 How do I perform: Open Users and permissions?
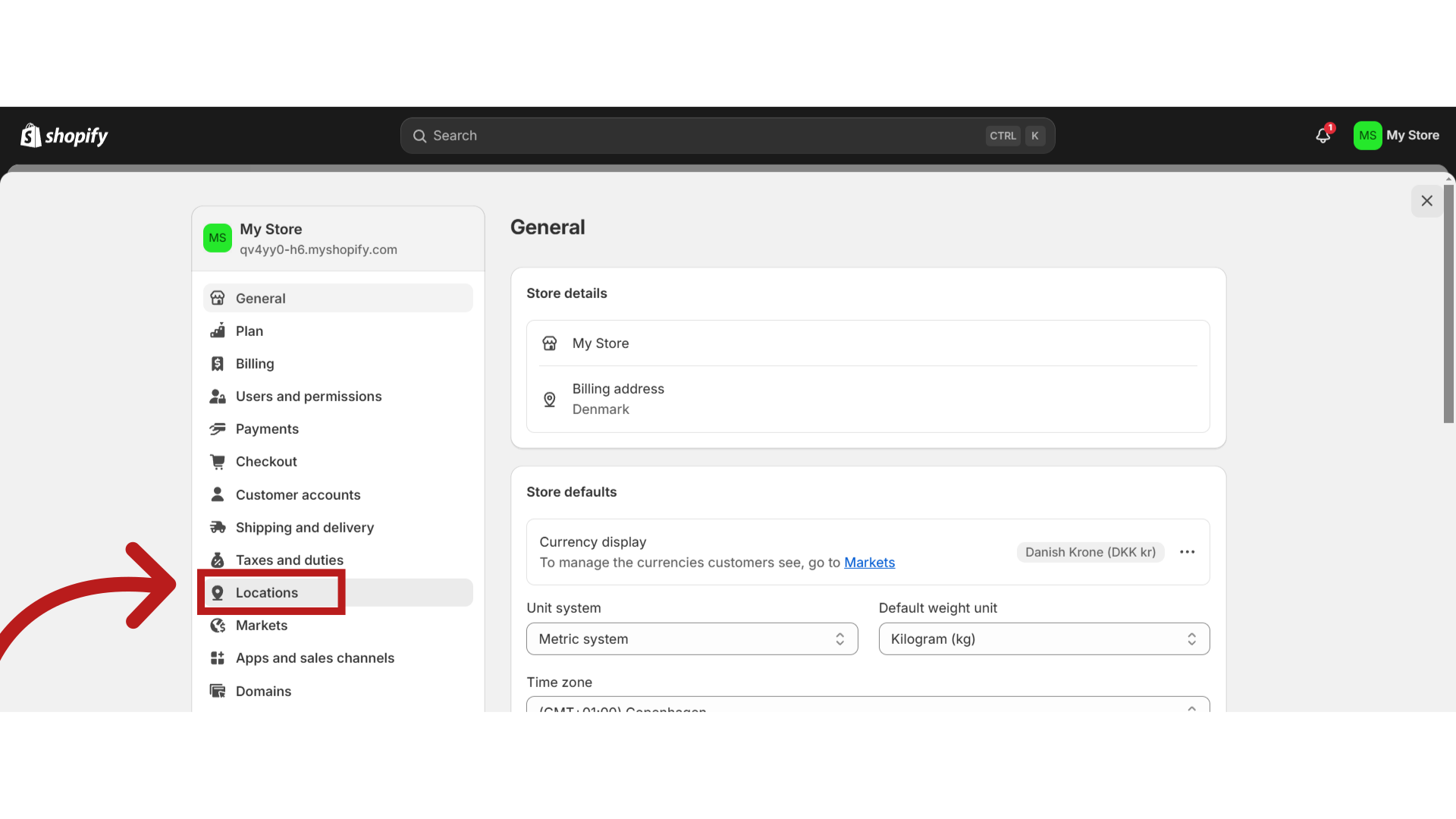(338, 396)
